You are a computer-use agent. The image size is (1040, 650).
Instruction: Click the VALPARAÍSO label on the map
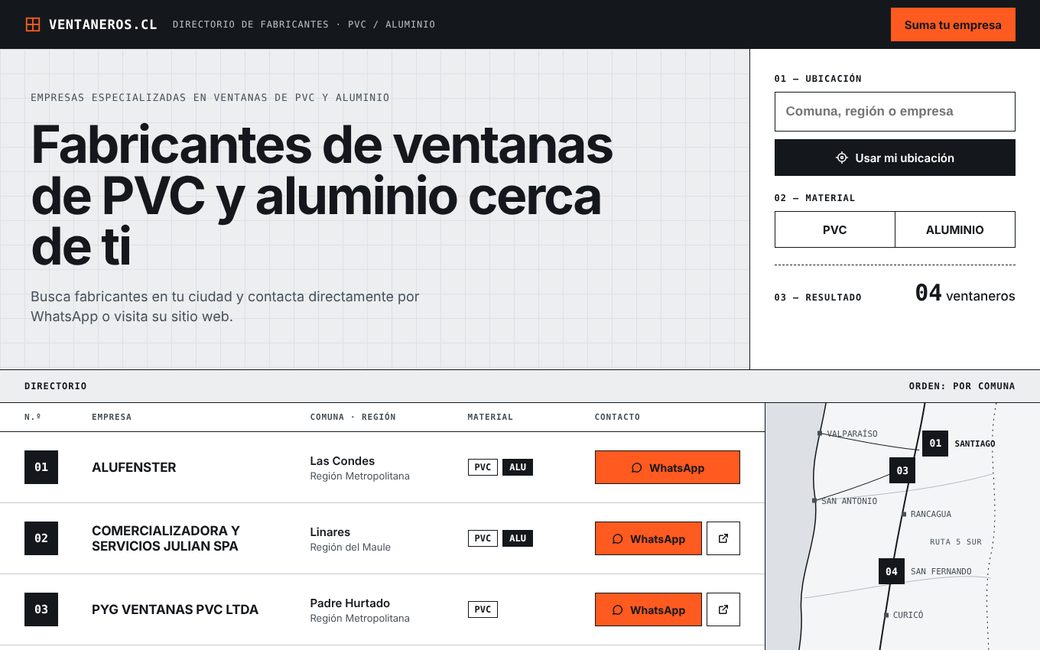(852, 434)
